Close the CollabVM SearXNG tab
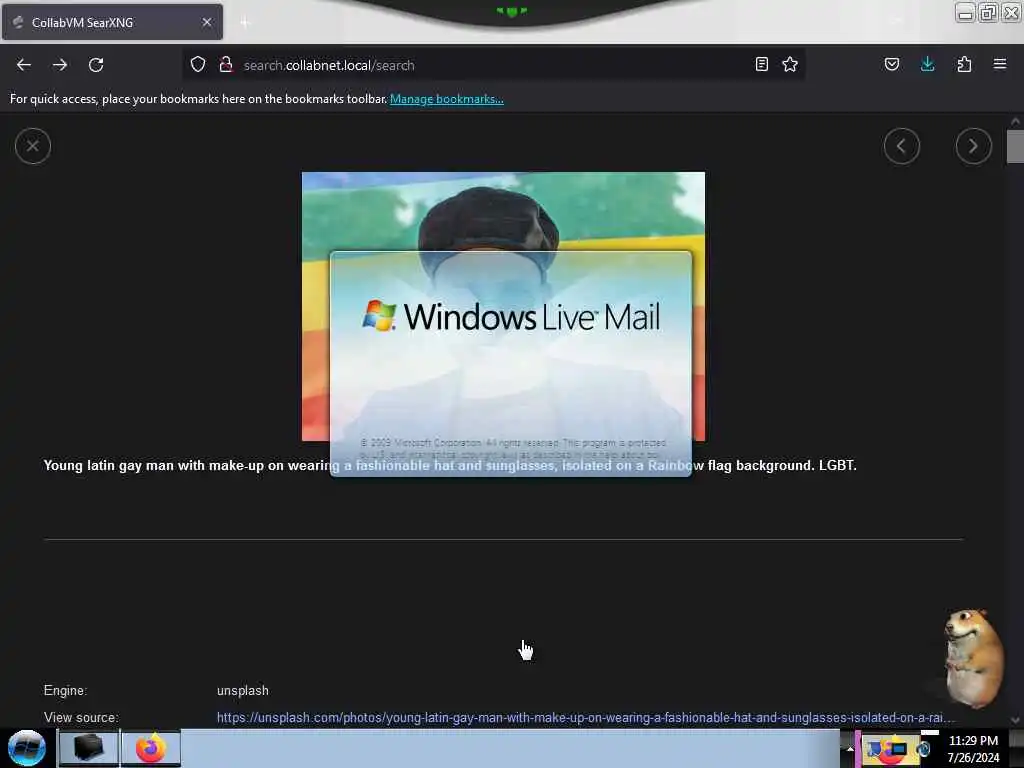The height and width of the screenshot is (768, 1024). (x=207, y=22)
